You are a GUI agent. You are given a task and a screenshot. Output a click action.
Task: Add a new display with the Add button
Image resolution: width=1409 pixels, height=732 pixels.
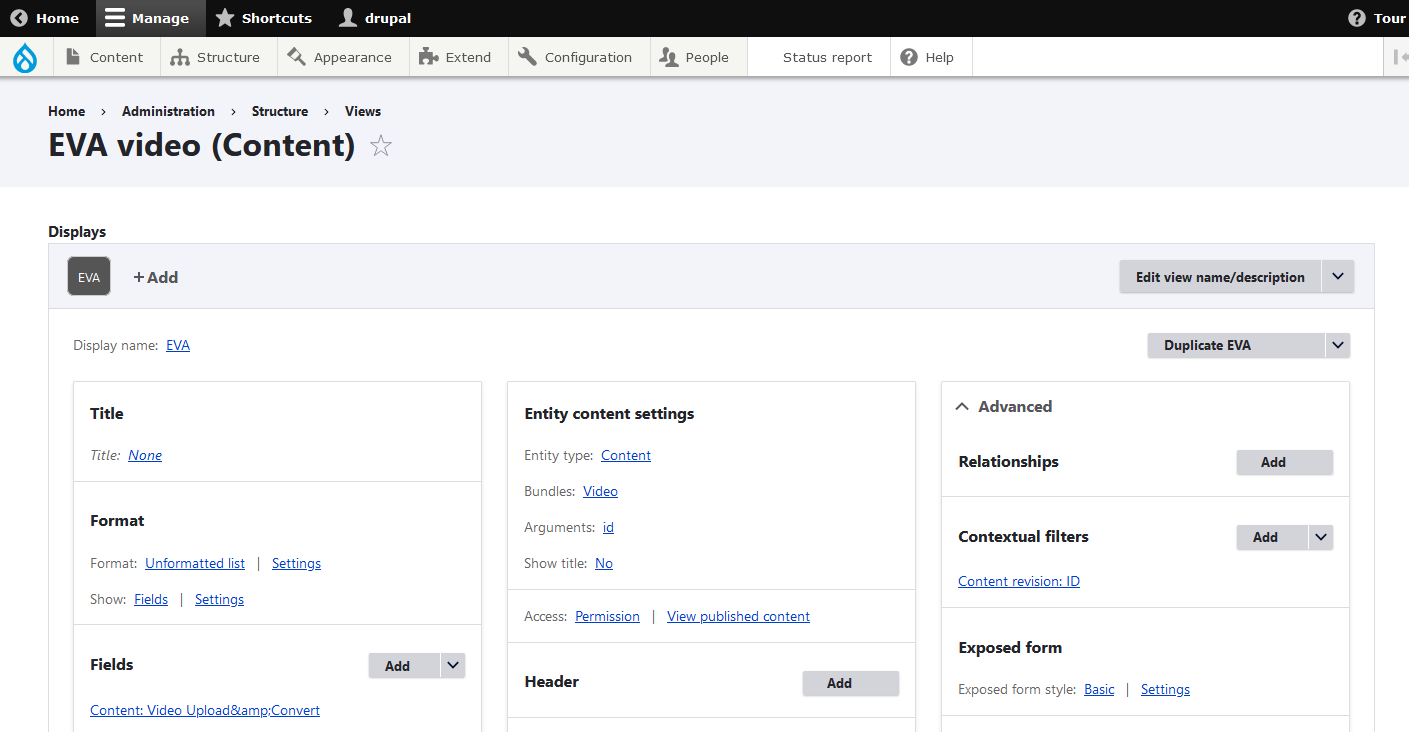coord(155,276)
